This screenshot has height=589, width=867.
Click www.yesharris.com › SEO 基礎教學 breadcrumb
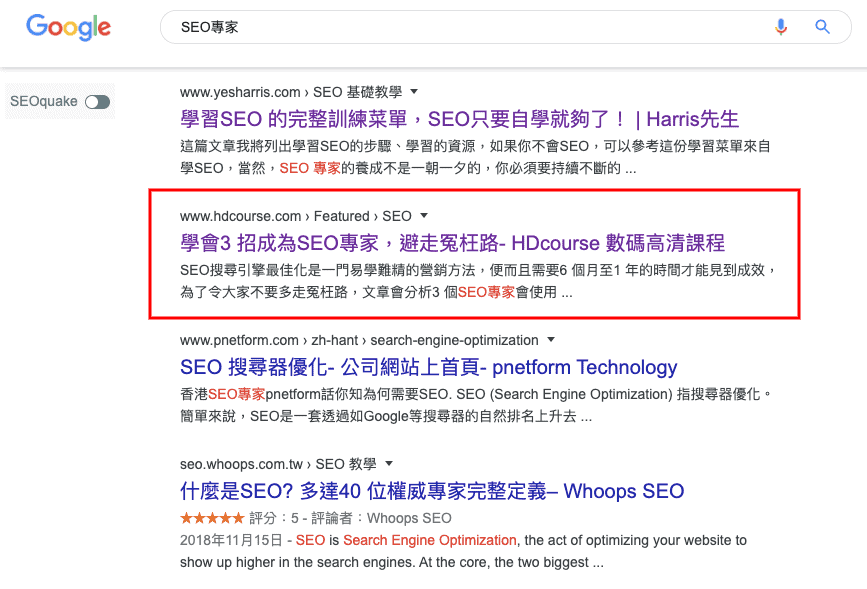coord(291,92)
